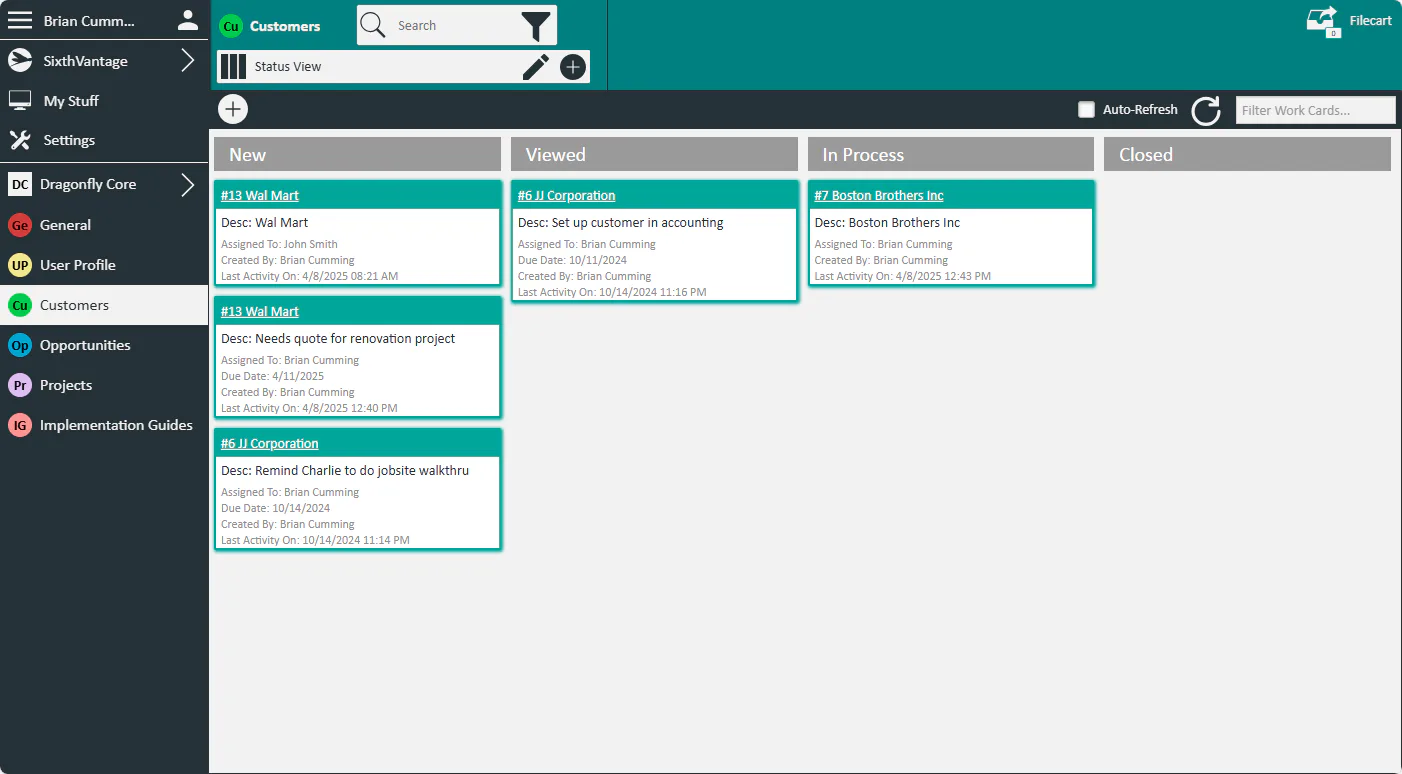Add a new view with plus icon beside pencil
This screenshot has width=1402, height=774.
pyautogui.click(x=573, y=67)
